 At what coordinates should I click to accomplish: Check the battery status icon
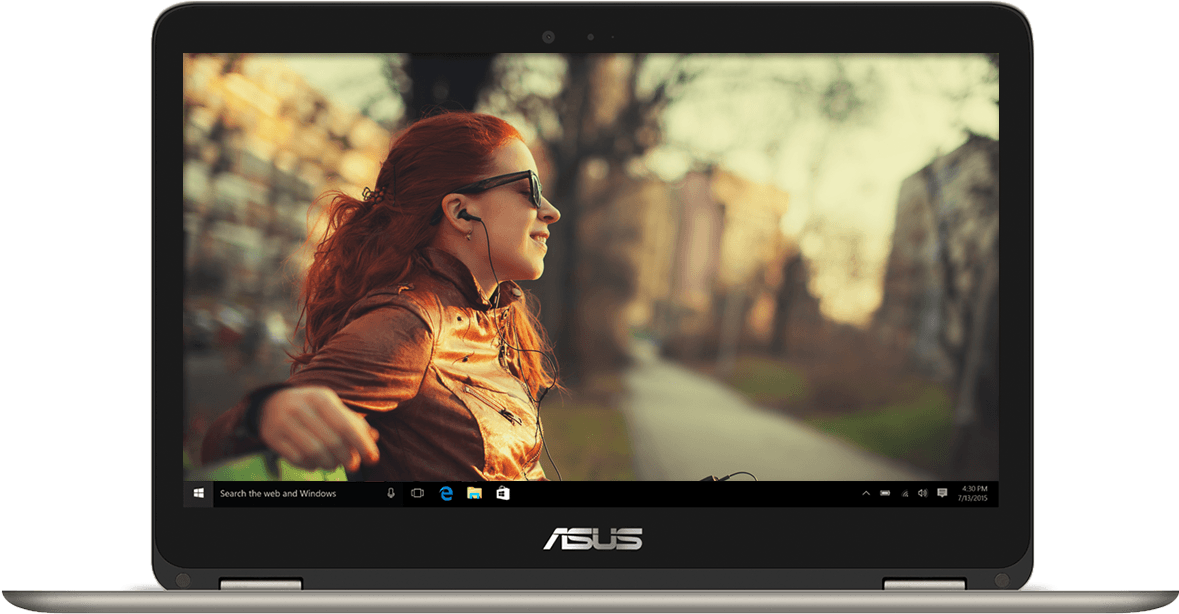pyautogui.click(x=885, y=493)
